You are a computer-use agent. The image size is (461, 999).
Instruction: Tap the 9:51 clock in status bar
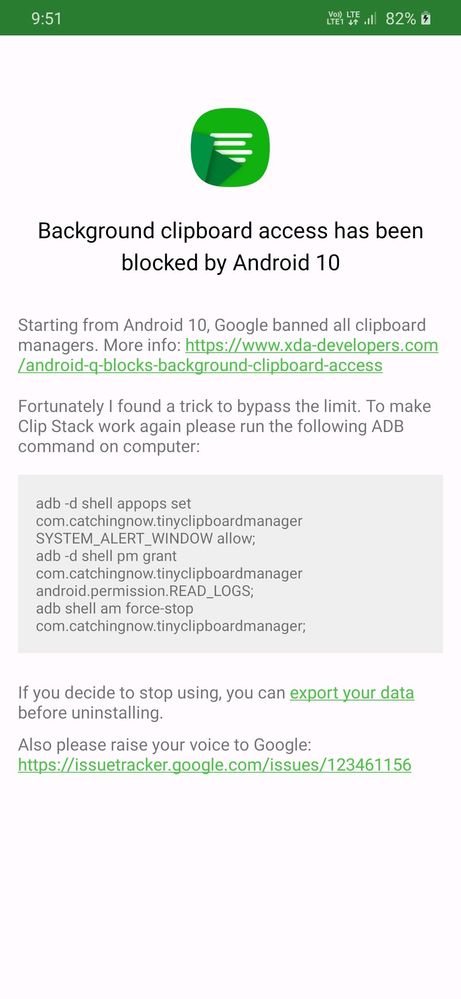tap(46, 18)
